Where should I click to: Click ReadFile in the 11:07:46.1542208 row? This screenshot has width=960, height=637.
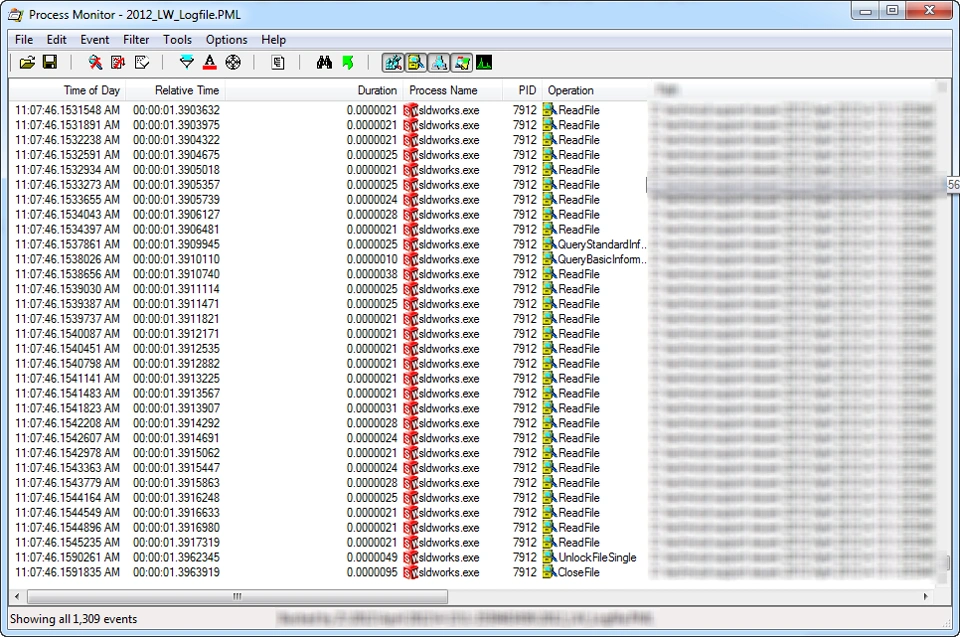[x=579, y=423]
